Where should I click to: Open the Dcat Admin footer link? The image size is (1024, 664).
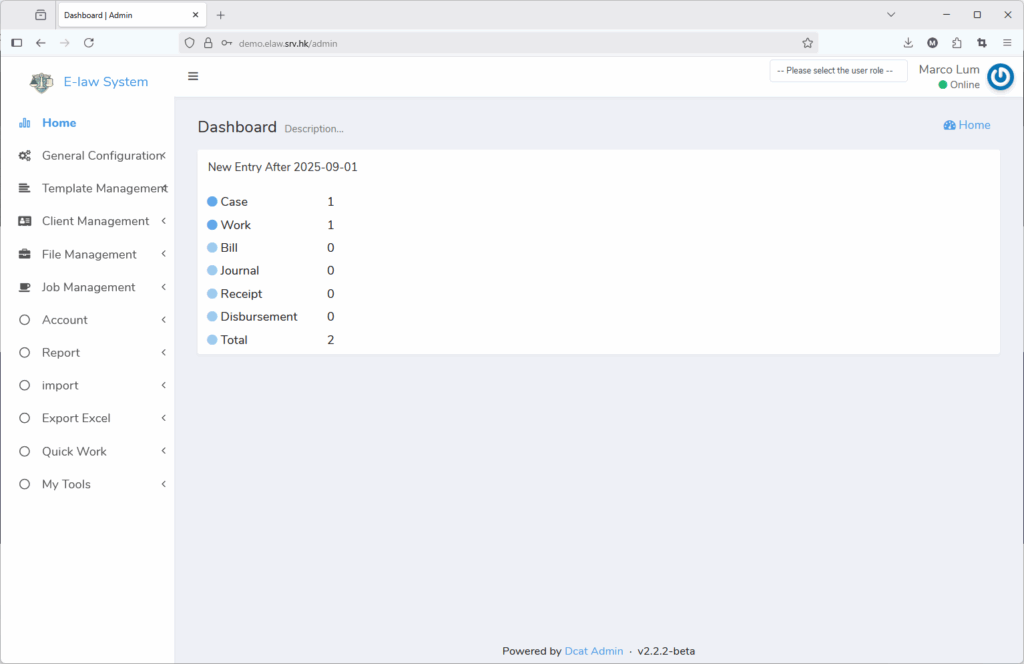594,651
